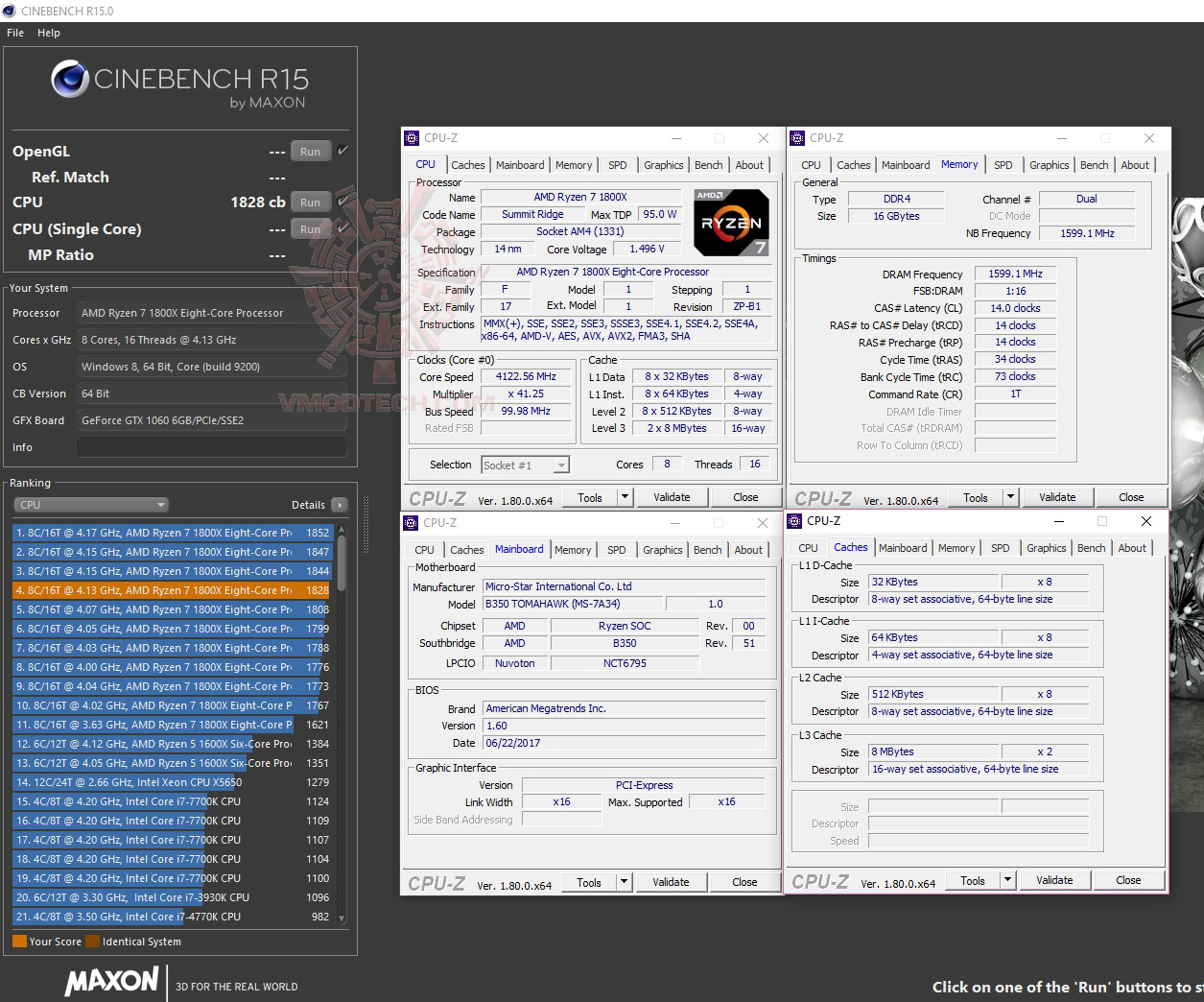Click Validate in the CPU tab window
The image size is (1204, 1002).
point(672,497)
